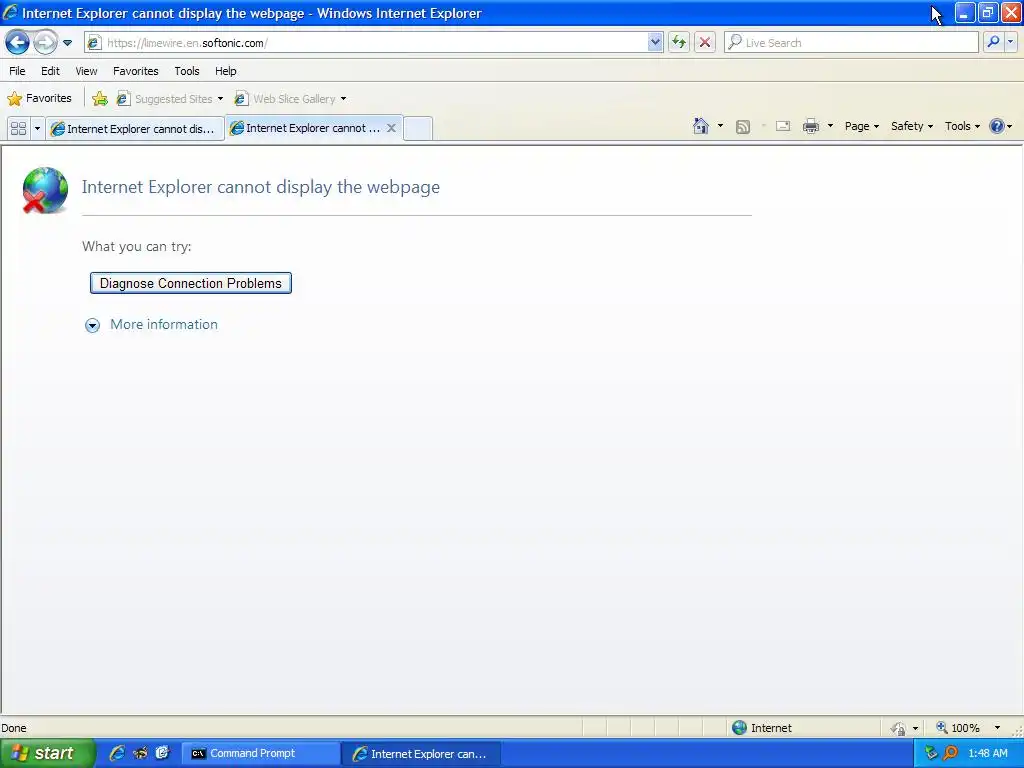Click the Add to Favorites Bar icon

click(x=100, y=99)
